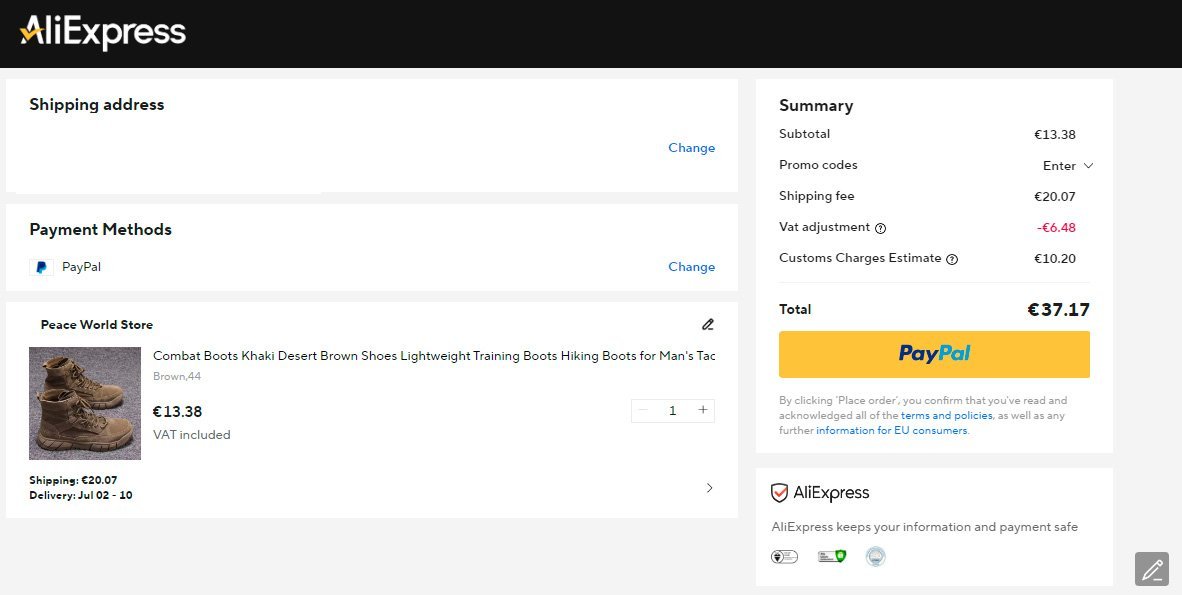The height and width of the screenshot is (595, 1182).
Task: Click the Total €37.17 amount
Action: pos(1058,310)
